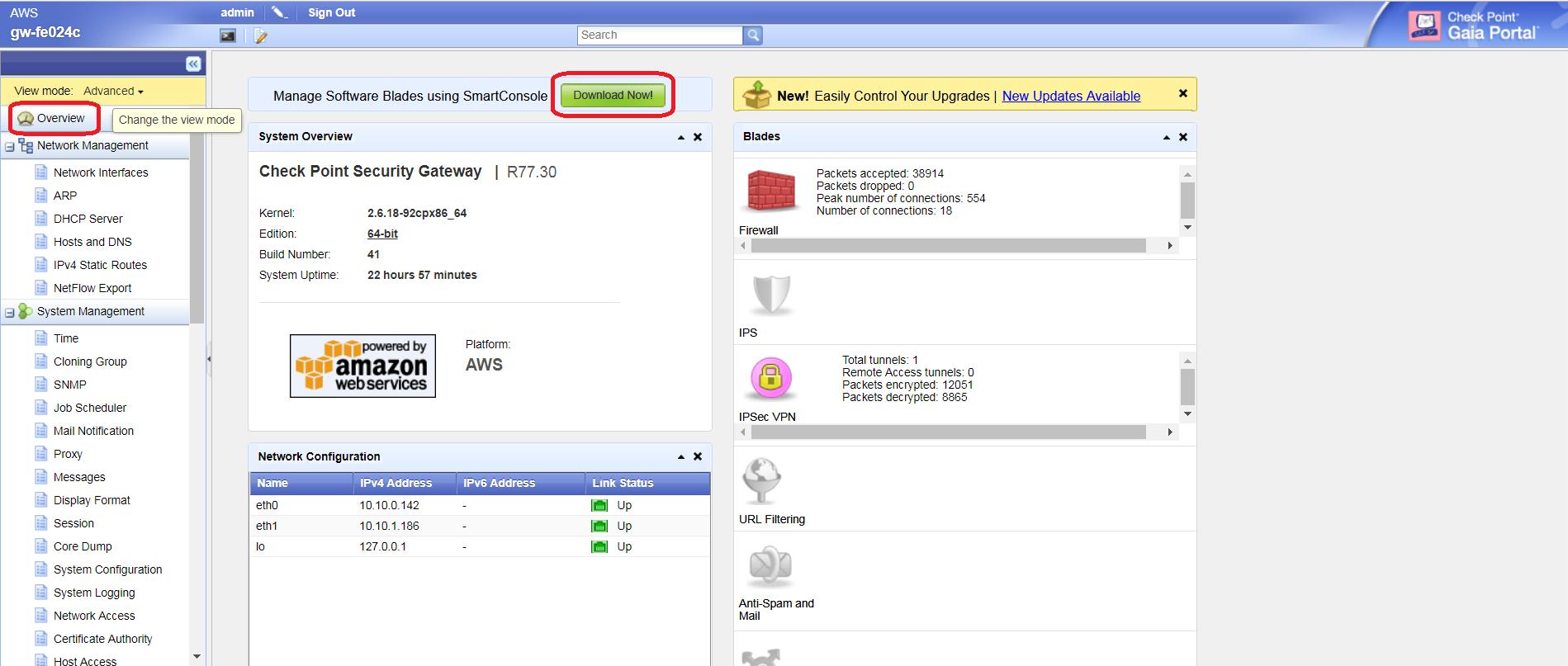This screenshot has height=666, width=1568.
Task: Click the Firewall blade brick wall icon
Action: tap(771, 190)
